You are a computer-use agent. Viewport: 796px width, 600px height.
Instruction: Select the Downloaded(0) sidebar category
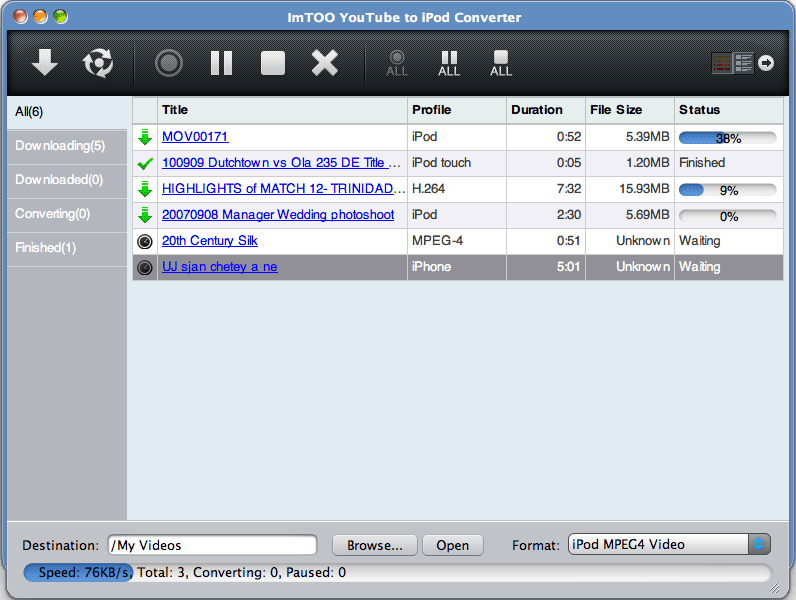point(67,180)
